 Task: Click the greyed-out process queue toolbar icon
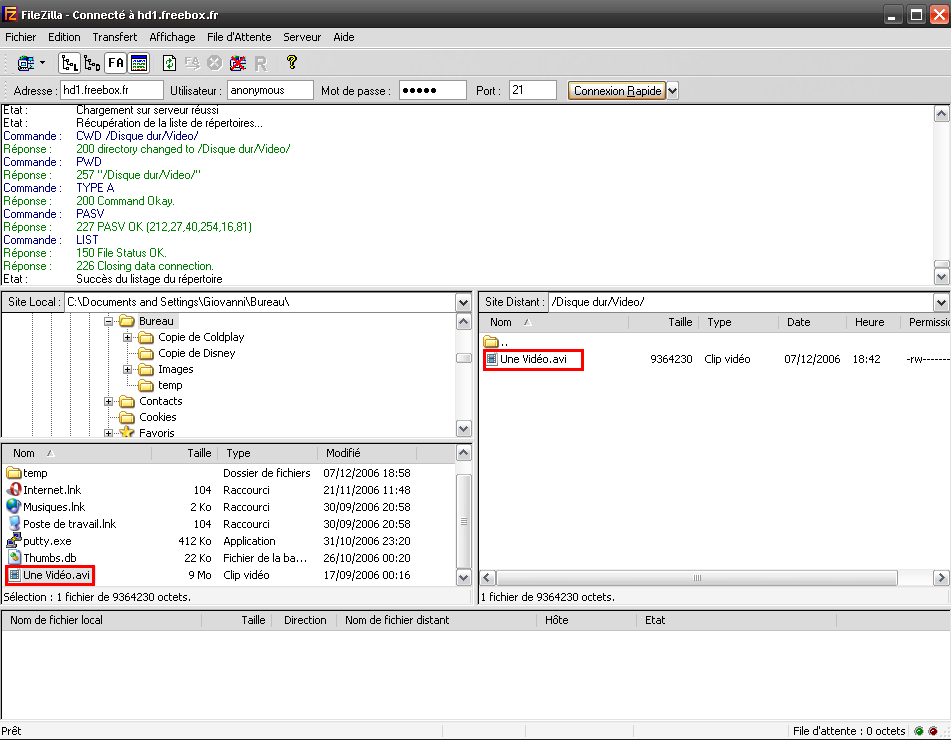point(192,62)
